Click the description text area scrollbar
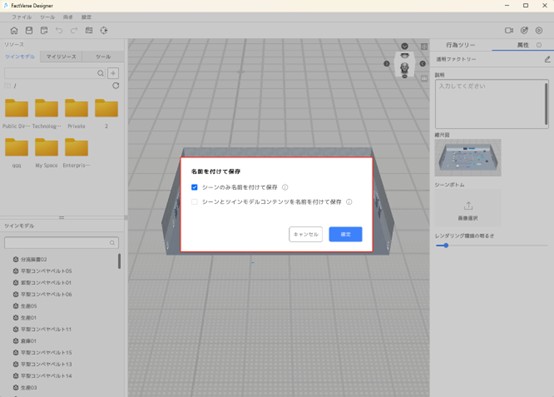This screenshot has height=397, width=554. (546, 103)
